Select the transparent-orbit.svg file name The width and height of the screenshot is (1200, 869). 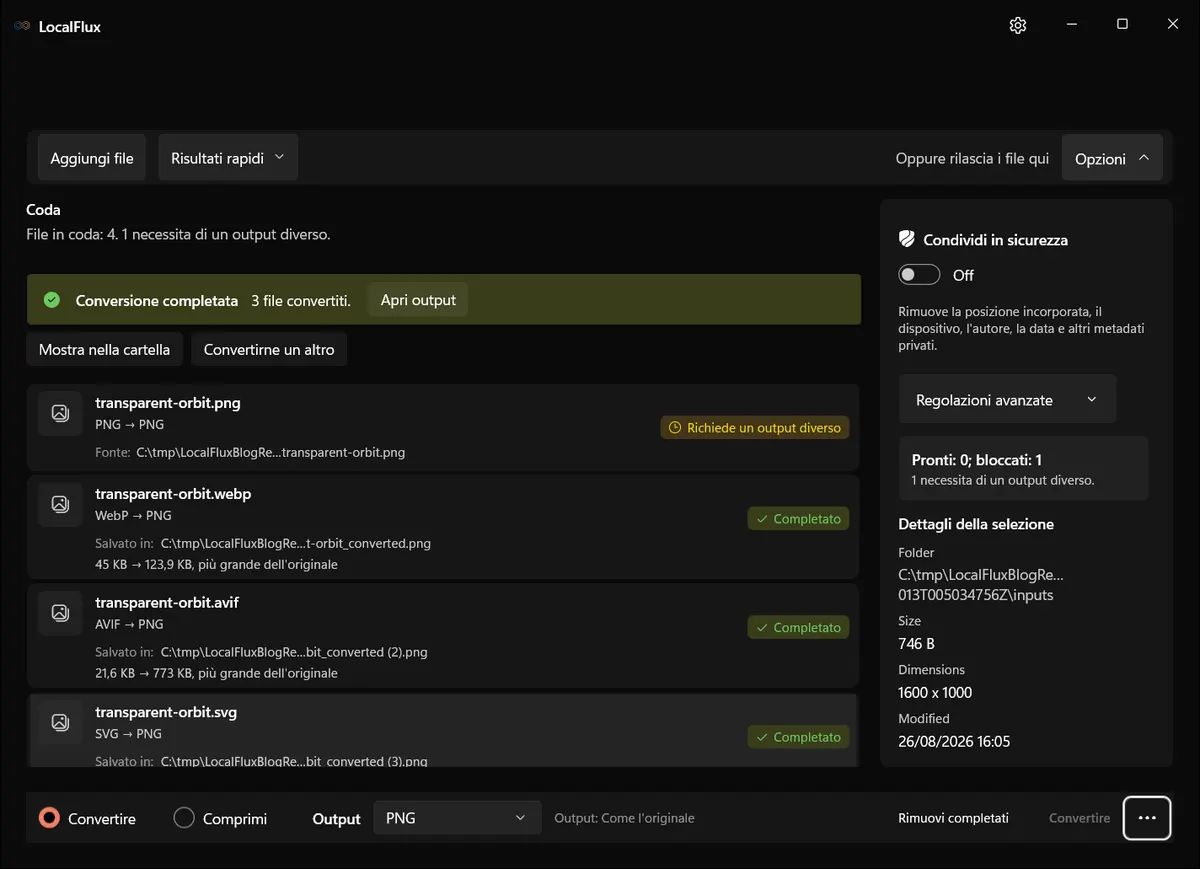(166, 712)
